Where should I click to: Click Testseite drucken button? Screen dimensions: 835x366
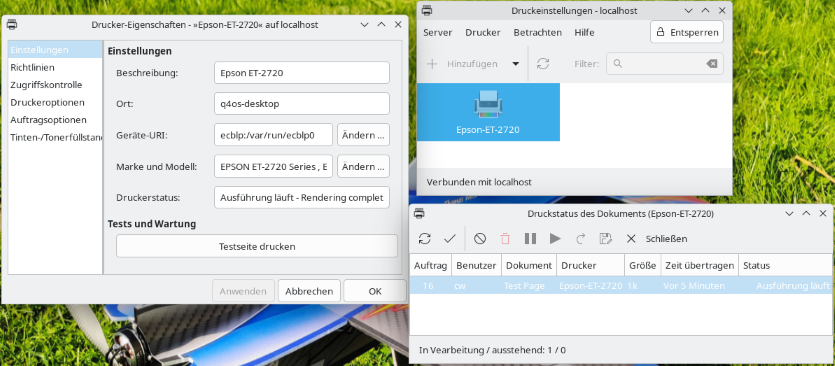[257, 247]
